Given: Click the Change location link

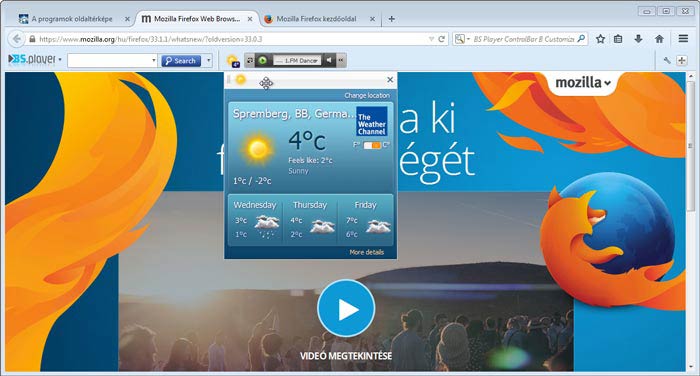Looking at the screenshot, I should (367, 96).
